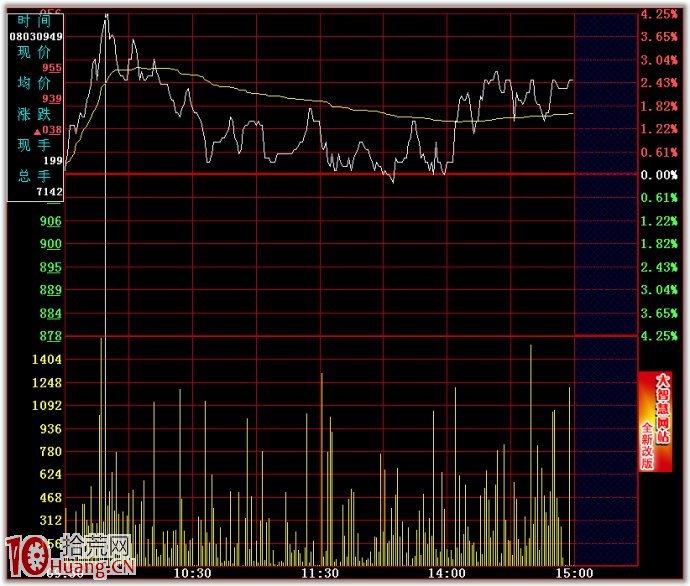Select the current lots value 199
Screen dimensions: 690x586
[53, 161]
